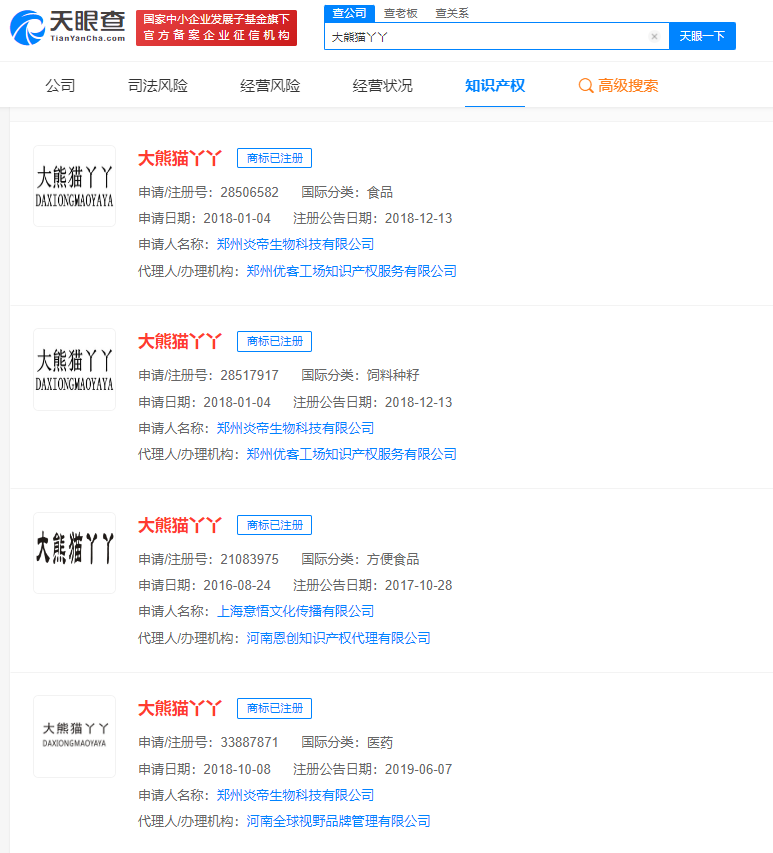This screenshot has height=853, width=773.
Task: Click 国际分类 value 饲料种籽
Action: pyautogui.click(x=393, y=375)
